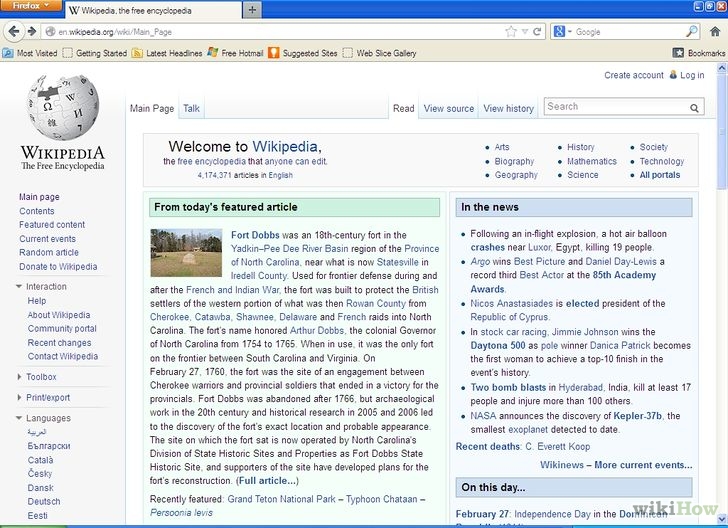Image resolution: width=728 pixels, height=528 pixels.
Task: Open the Current events sidebar link
Action: point(47,239)
